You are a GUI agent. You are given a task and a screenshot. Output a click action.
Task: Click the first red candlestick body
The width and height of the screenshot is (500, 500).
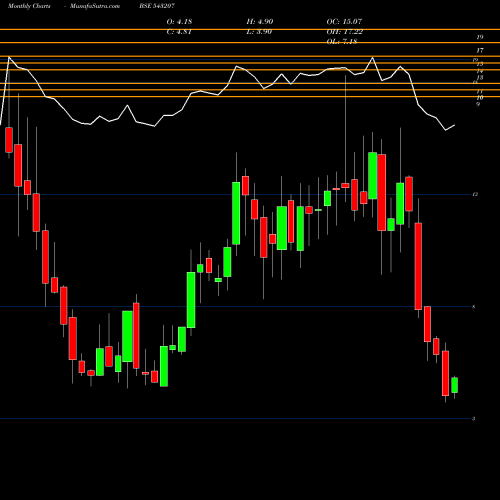coord(9,140)
